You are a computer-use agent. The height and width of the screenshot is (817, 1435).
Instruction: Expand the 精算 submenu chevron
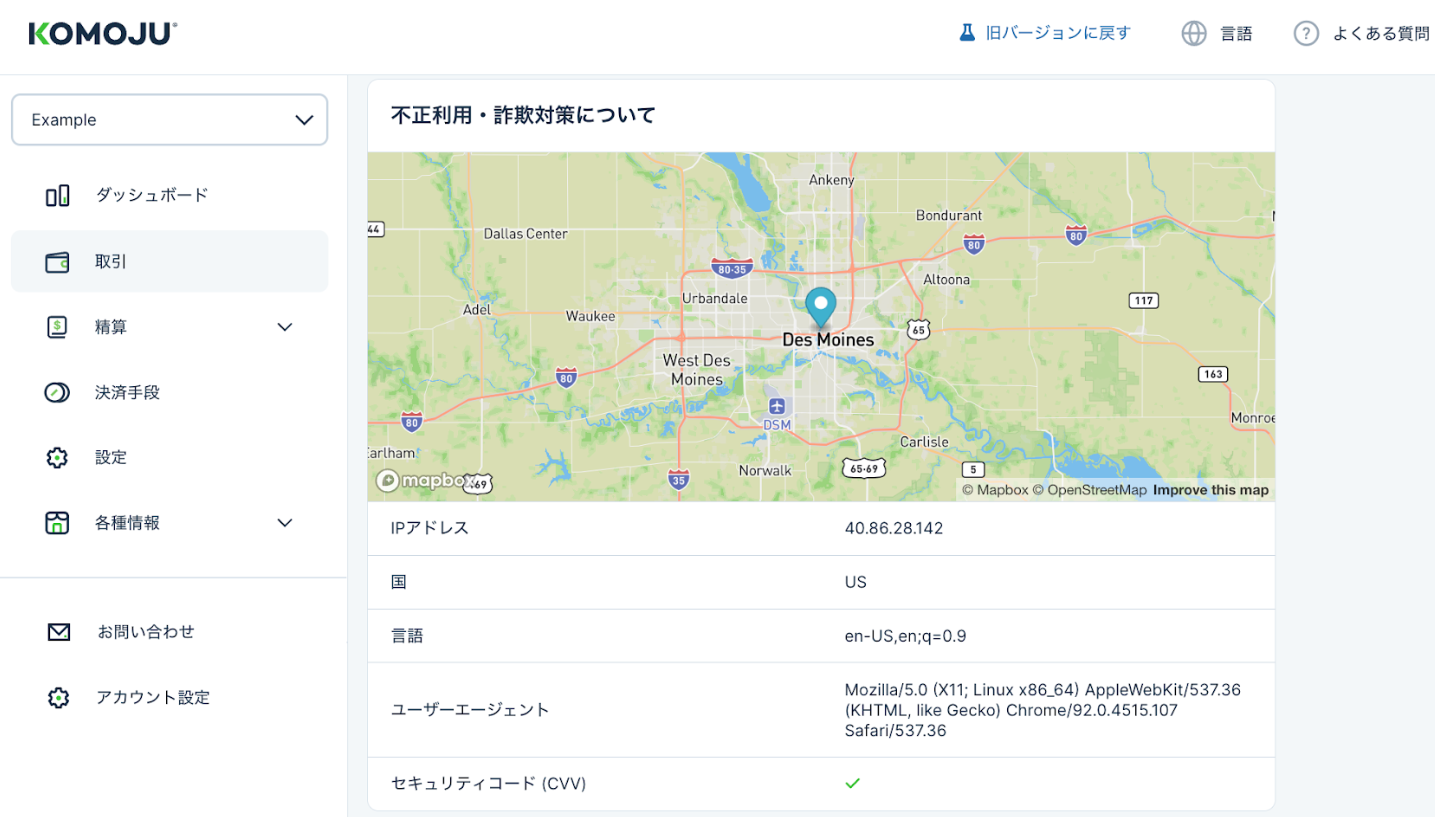[285, 327]
